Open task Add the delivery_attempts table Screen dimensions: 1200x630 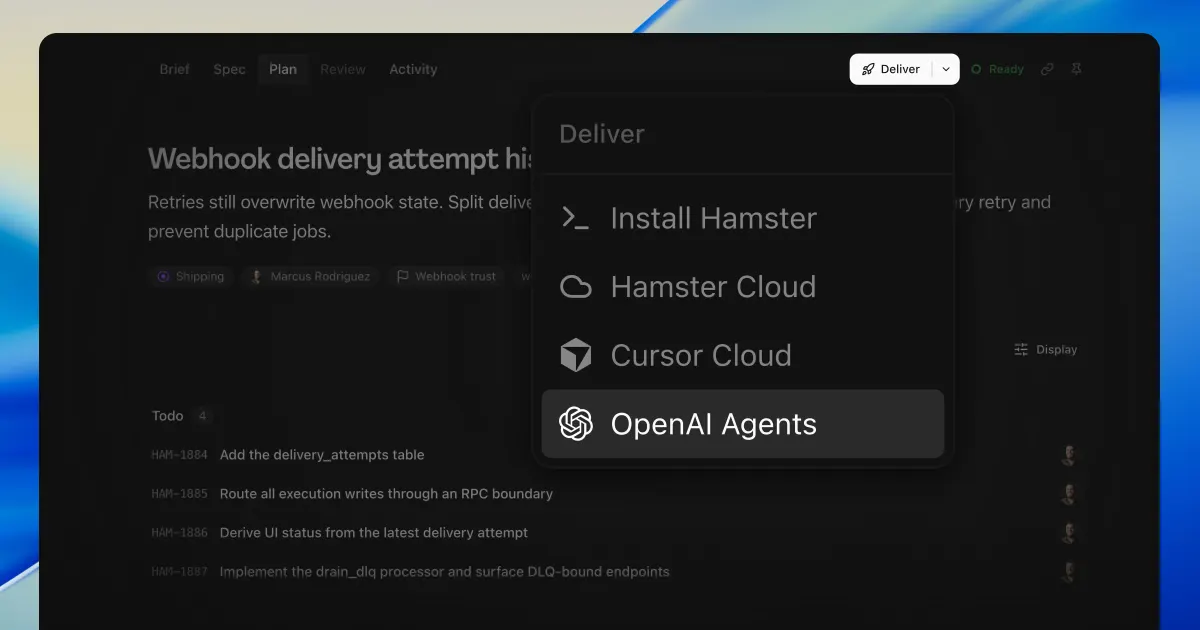[322, 455]
